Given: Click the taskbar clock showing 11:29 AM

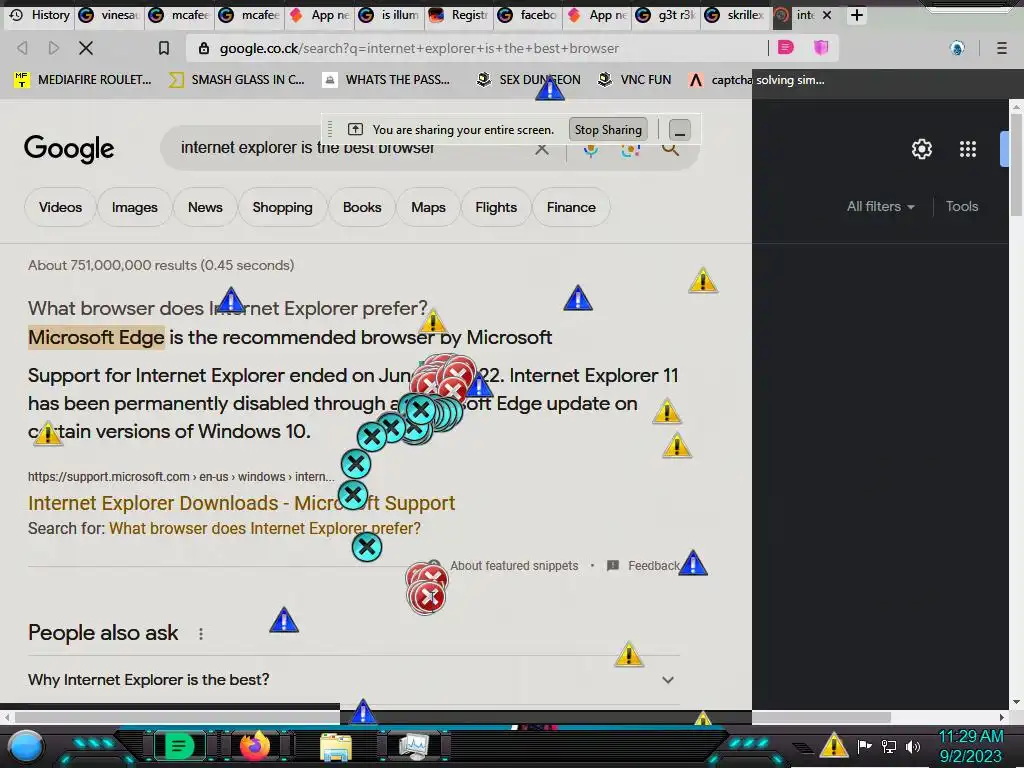Looking at the screenshot, I should [970, 746].
